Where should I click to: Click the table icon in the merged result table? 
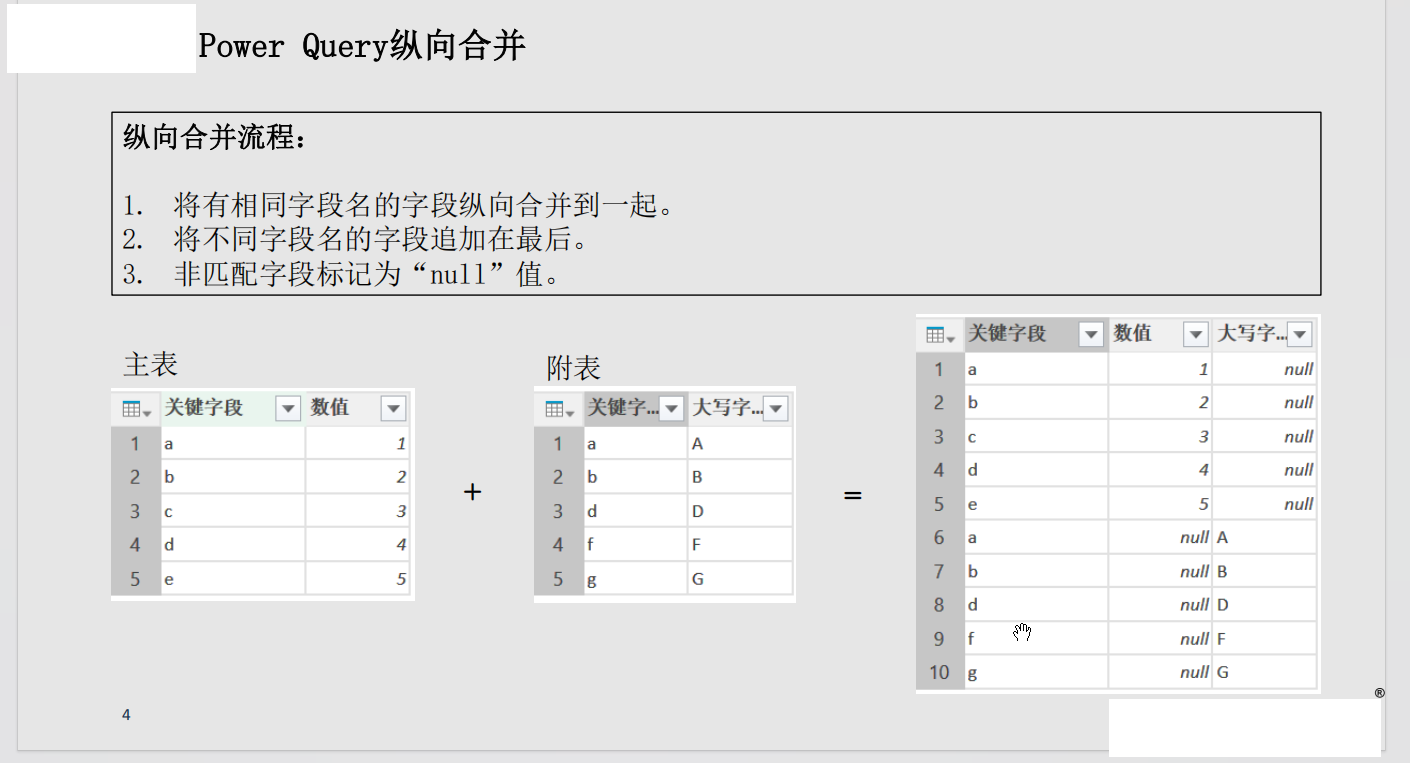click(940, 335)
